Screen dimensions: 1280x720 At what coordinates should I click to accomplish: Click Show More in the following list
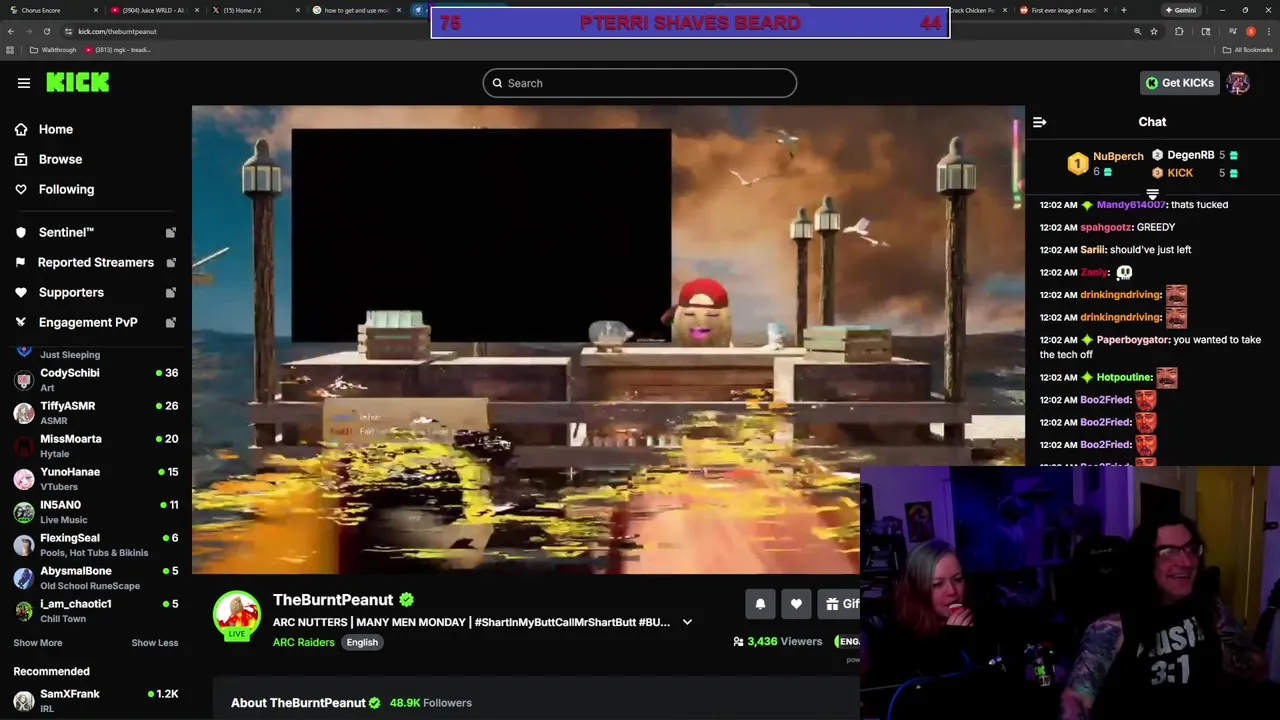pos(38,643)
